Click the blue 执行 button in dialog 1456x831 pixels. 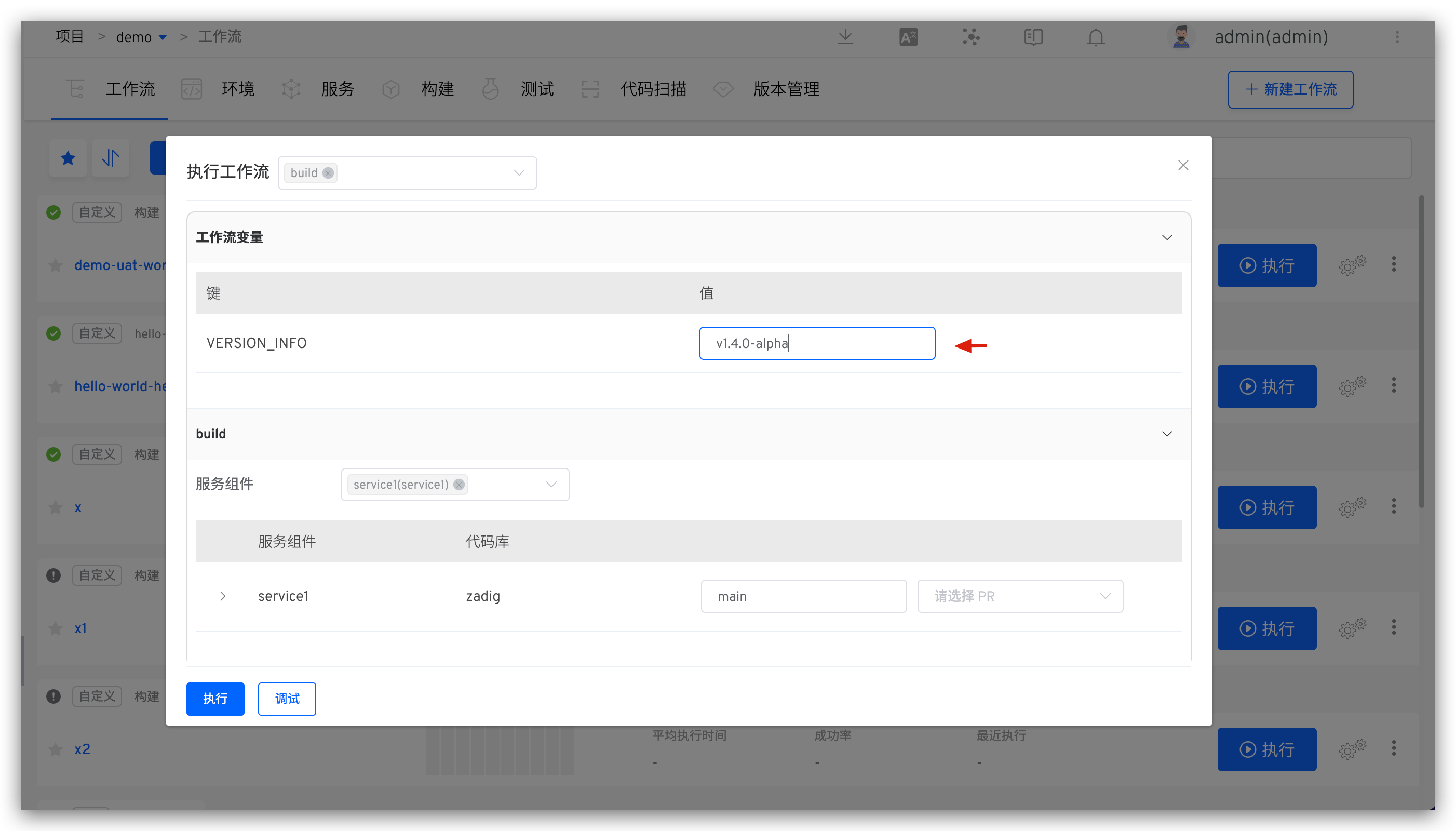215,699
